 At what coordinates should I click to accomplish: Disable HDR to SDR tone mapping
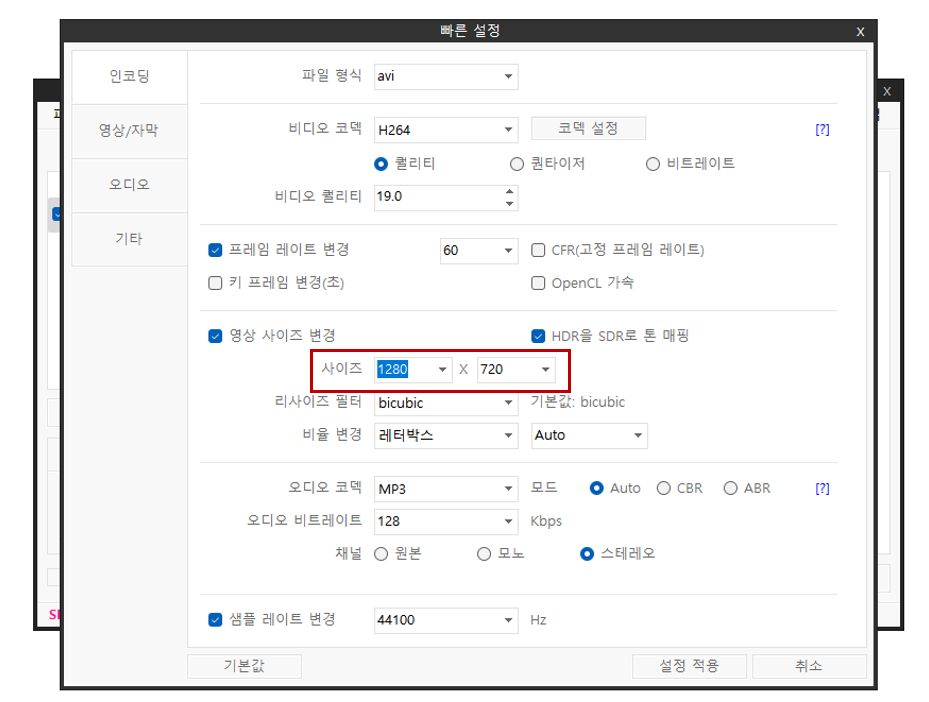[537, 336]
